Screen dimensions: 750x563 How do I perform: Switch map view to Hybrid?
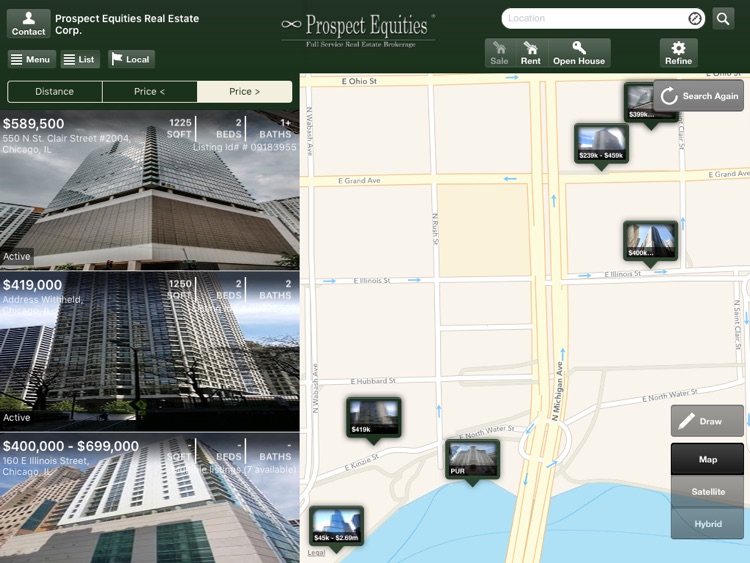point(707,523)
